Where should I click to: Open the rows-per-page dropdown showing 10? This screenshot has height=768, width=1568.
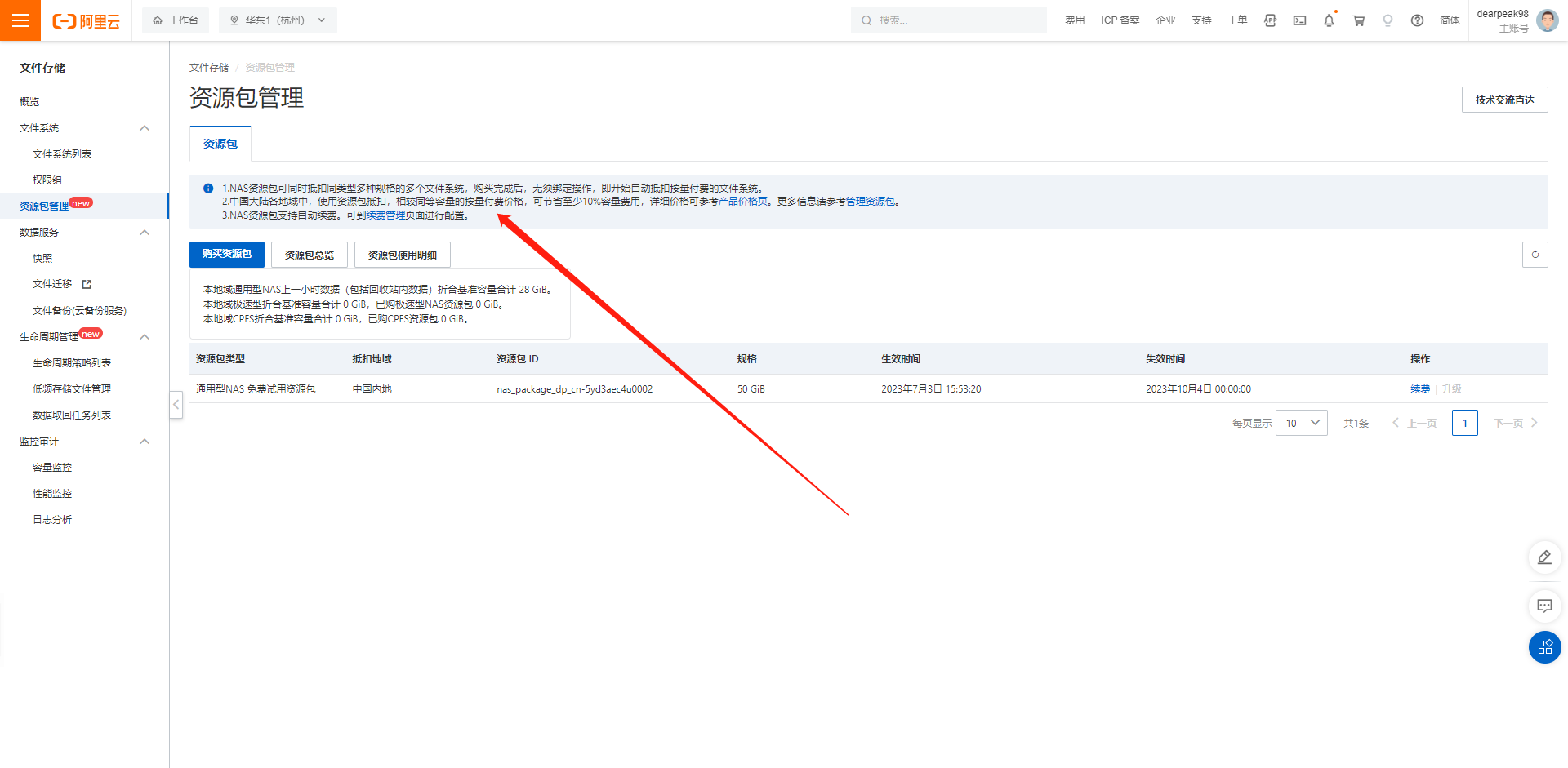1302,423
